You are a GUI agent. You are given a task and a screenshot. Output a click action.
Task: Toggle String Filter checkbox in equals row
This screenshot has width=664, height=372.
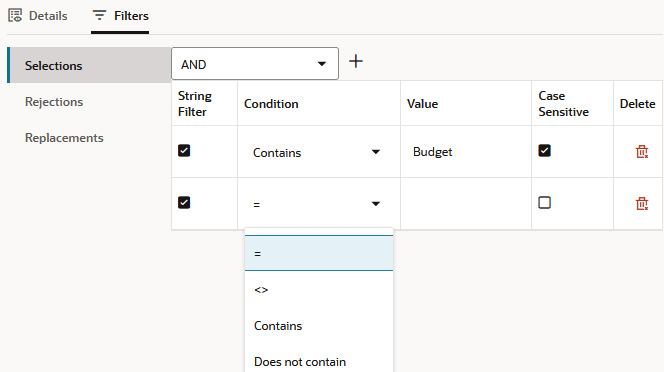coord(184,203)
